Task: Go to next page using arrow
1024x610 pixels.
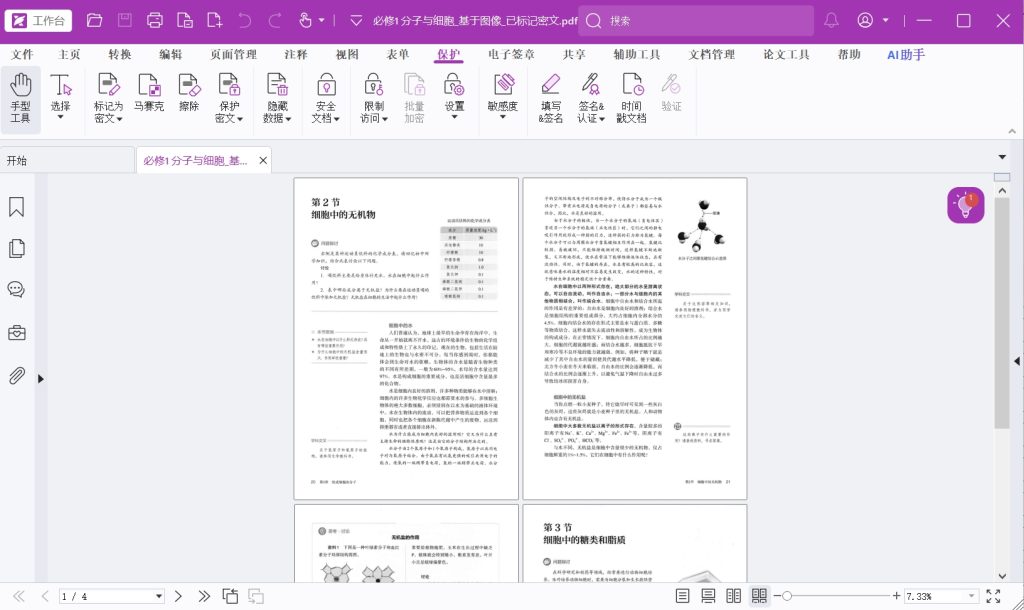Action: point(177,596)
